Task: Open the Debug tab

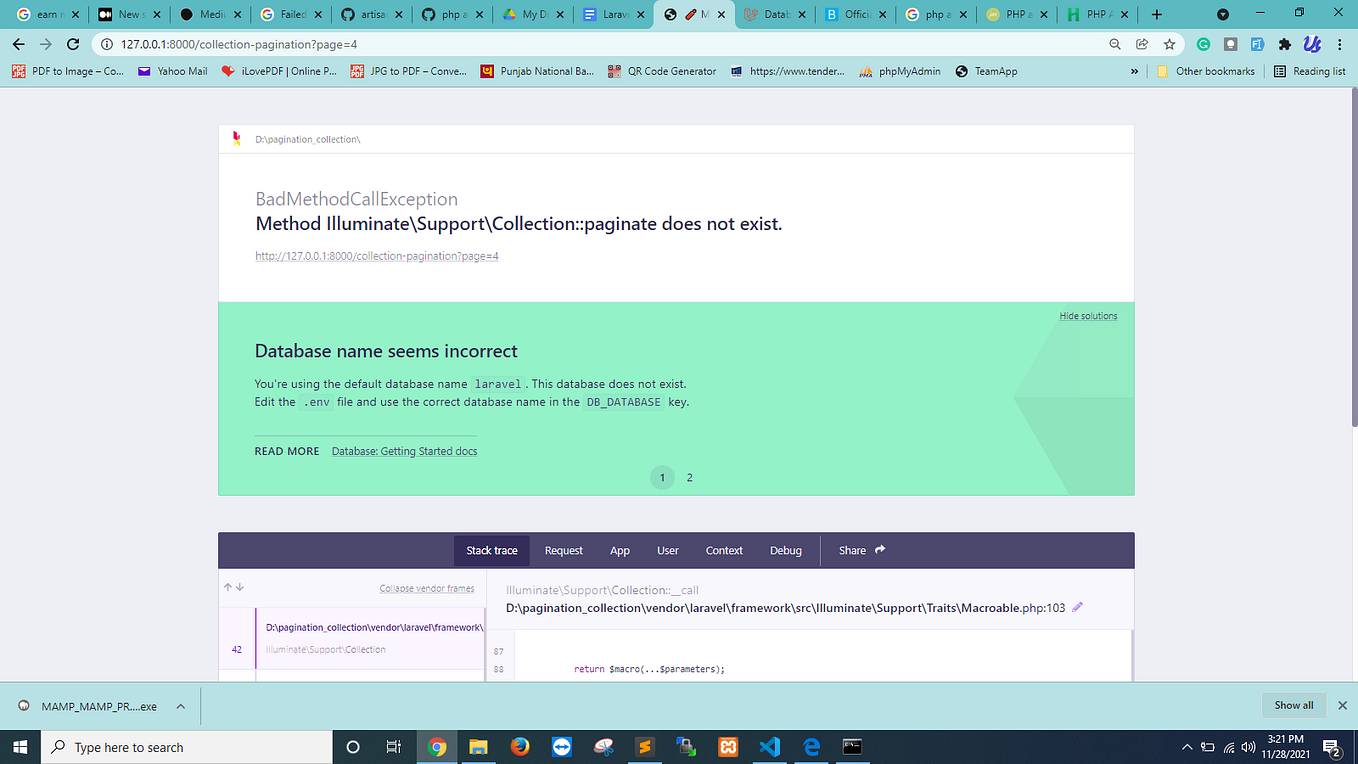Action: pos(786,550)
